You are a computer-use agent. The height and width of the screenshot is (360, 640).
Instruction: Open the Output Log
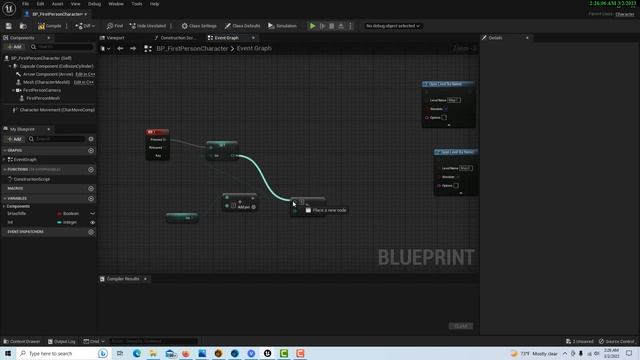[x=62, y=342]
